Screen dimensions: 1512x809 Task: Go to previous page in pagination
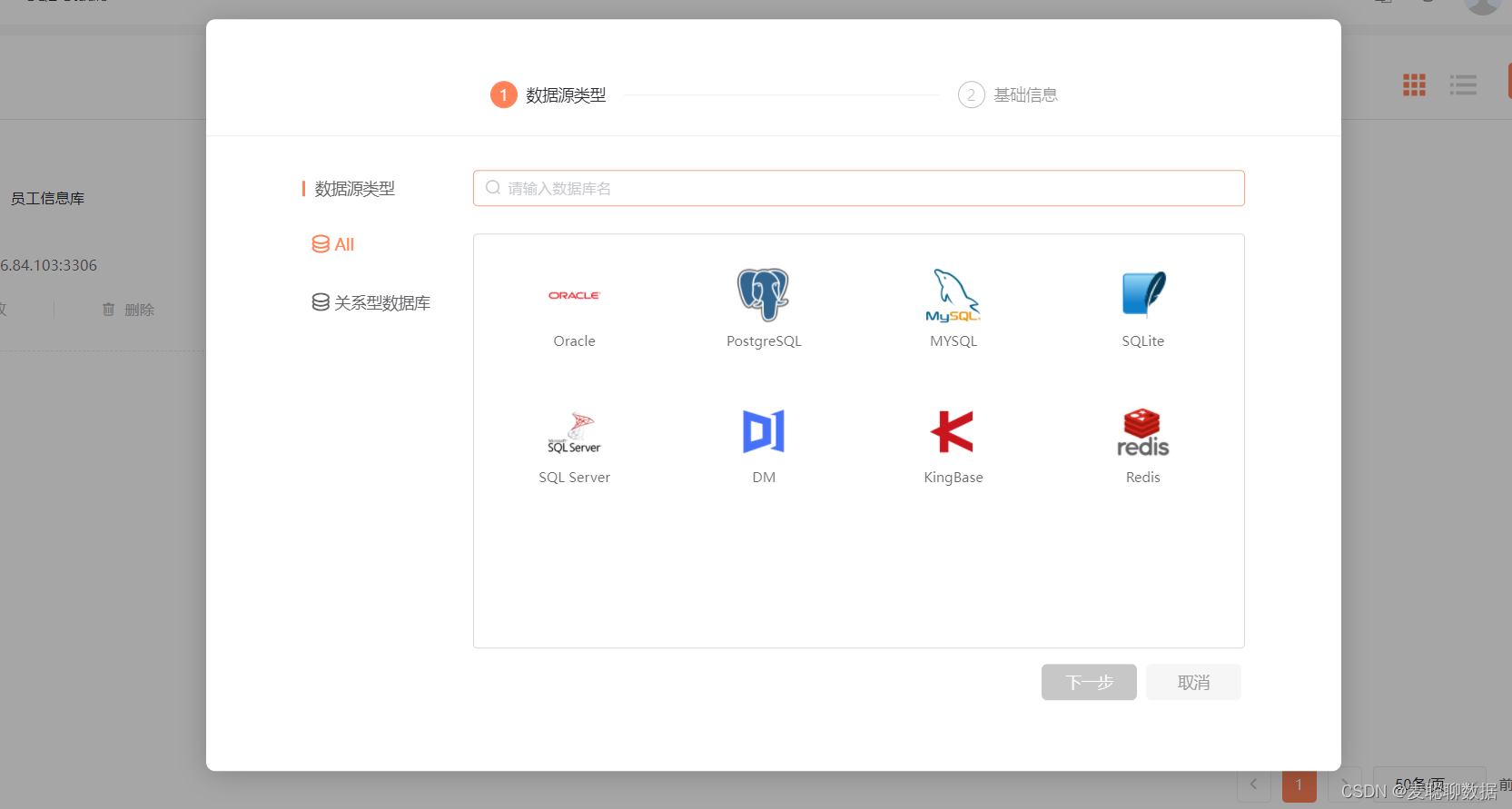tap(1254, 784)
